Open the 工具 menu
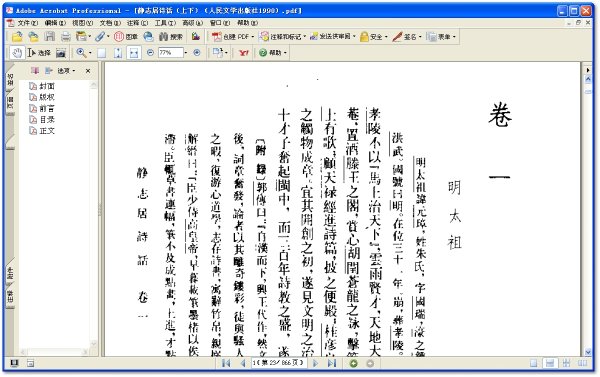 point(165,23)
